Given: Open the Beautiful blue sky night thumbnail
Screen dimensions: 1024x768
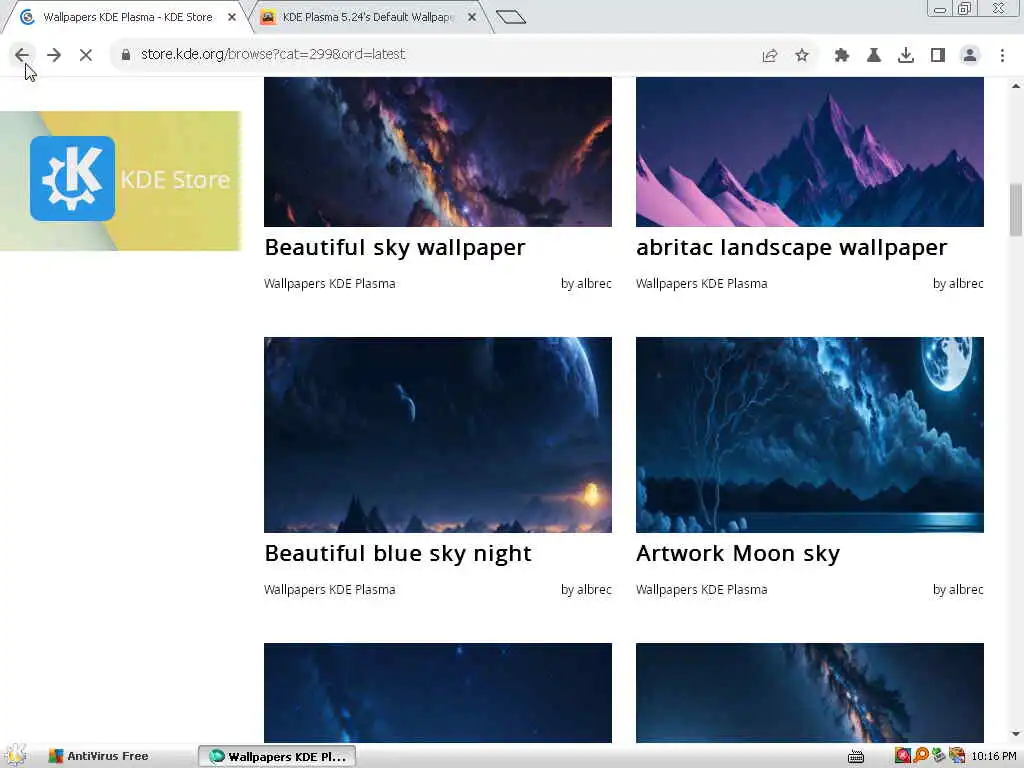Looking at the screenshot, I should [438, 434].
